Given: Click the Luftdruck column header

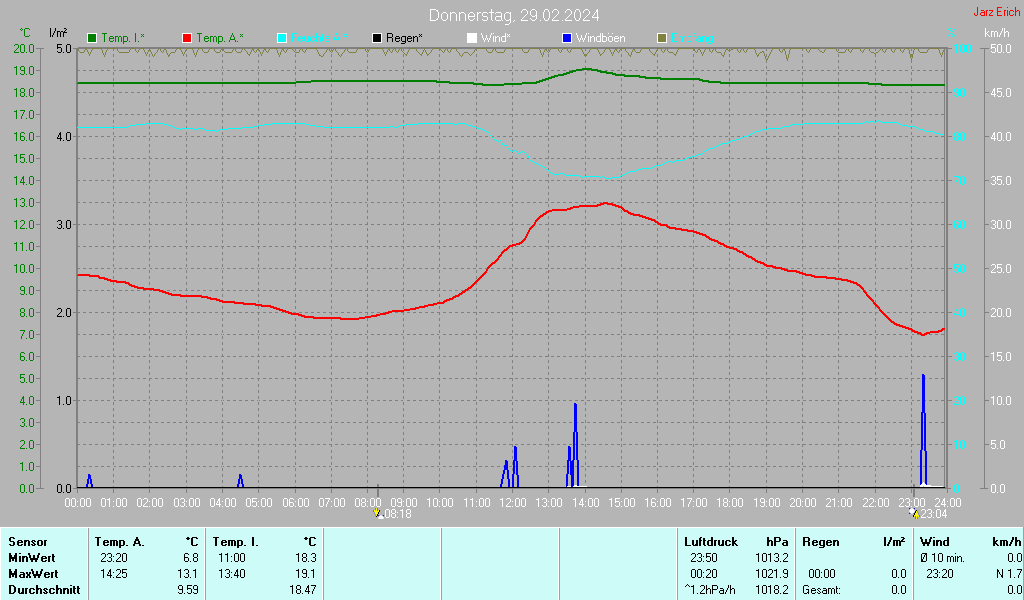Looking at the screenshot, I should (711, 542).
